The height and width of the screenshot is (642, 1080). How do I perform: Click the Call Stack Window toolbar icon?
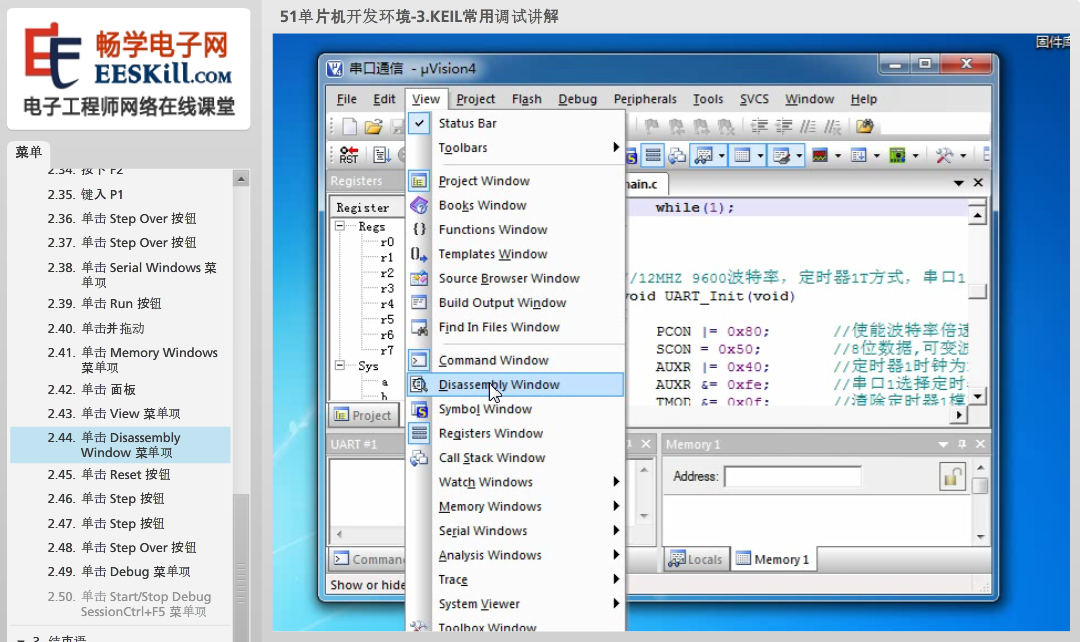(x=677, y=156)
